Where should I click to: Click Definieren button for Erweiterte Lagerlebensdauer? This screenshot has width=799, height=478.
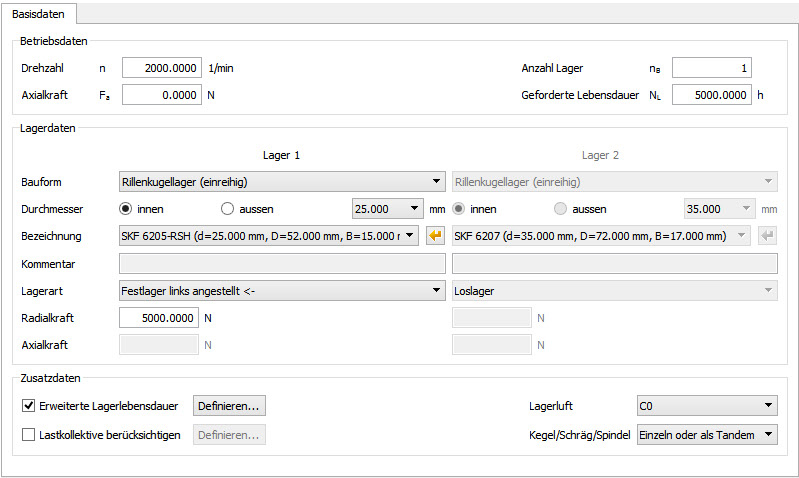click(229, 406)
